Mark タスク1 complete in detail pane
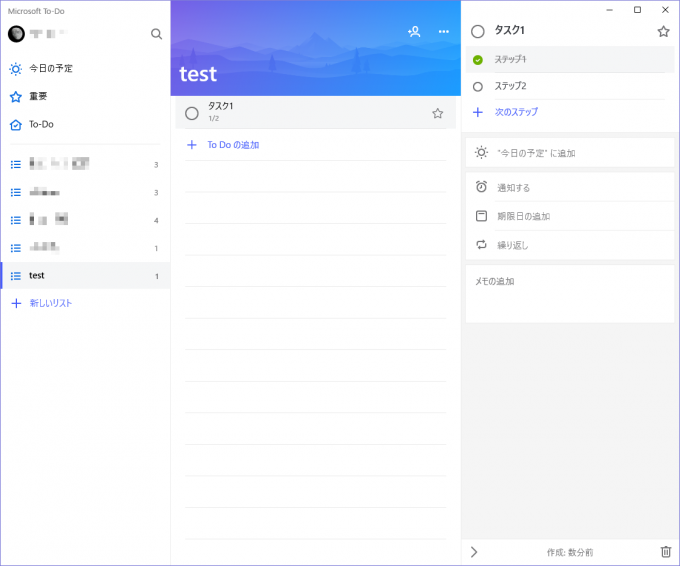Viewport: 680px width, 566px height. pos(477,31)
